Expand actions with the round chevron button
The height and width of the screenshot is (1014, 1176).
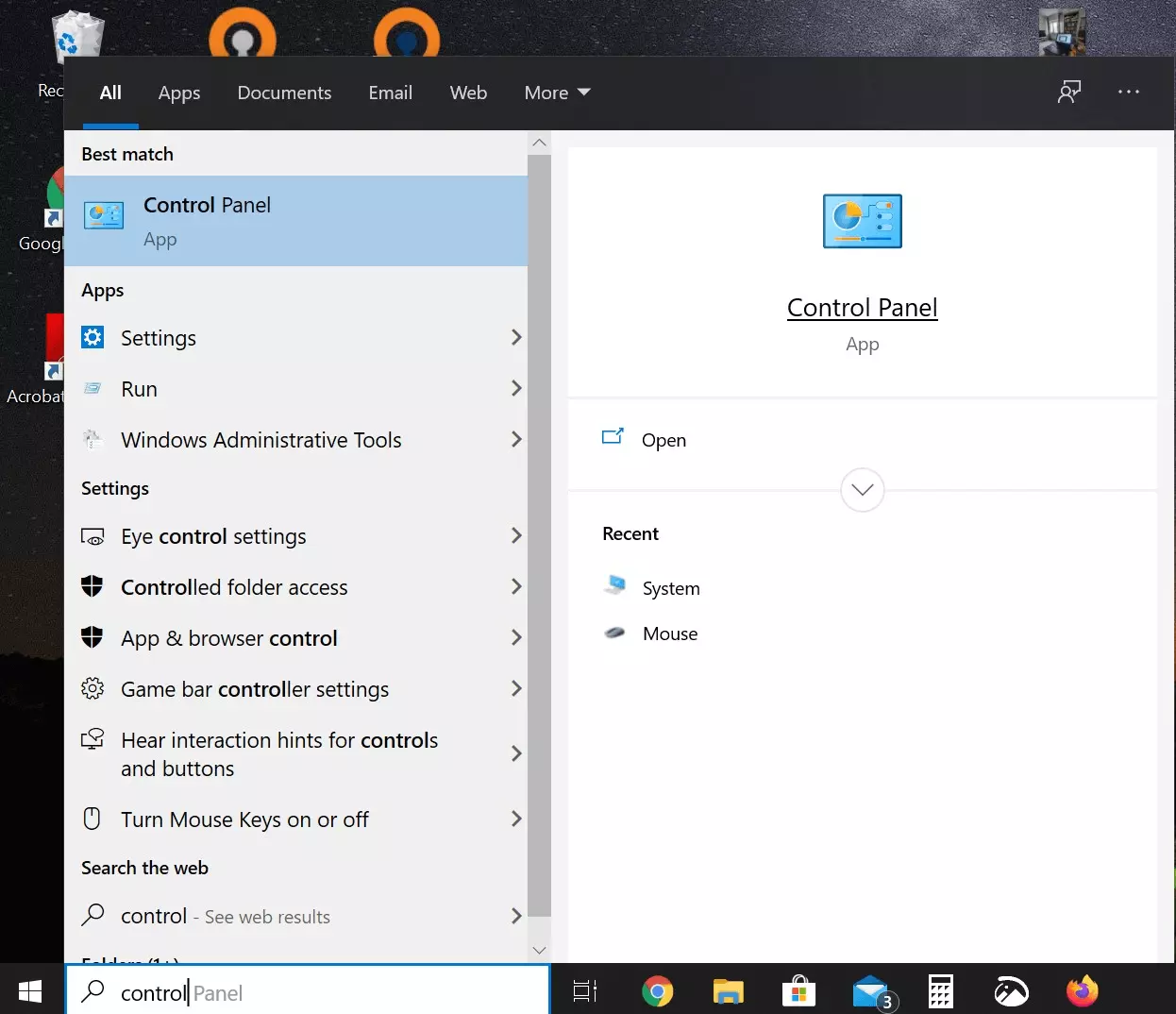click(862, 490)
